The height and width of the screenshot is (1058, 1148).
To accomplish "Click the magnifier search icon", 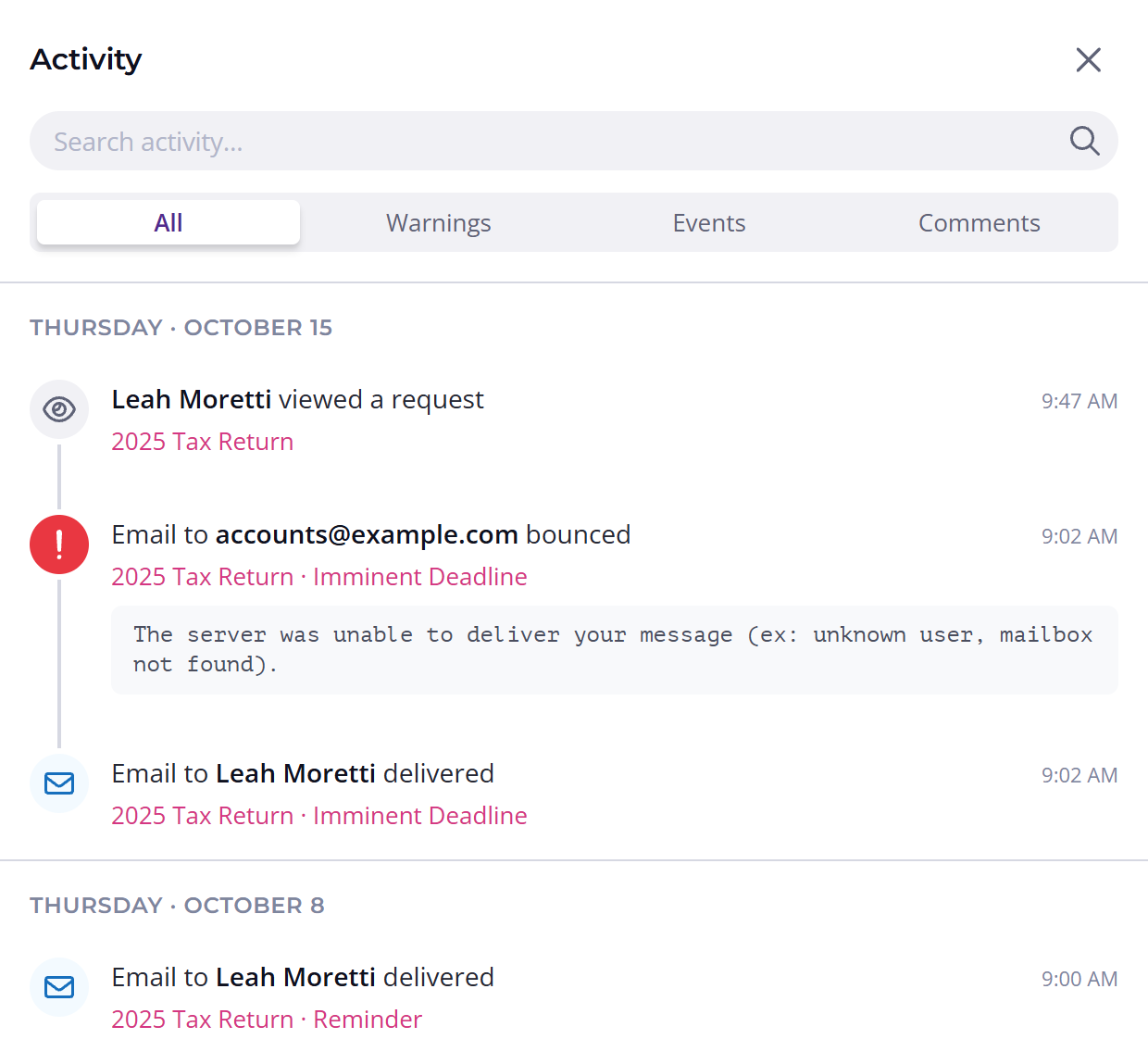I will pos(1084,141).
